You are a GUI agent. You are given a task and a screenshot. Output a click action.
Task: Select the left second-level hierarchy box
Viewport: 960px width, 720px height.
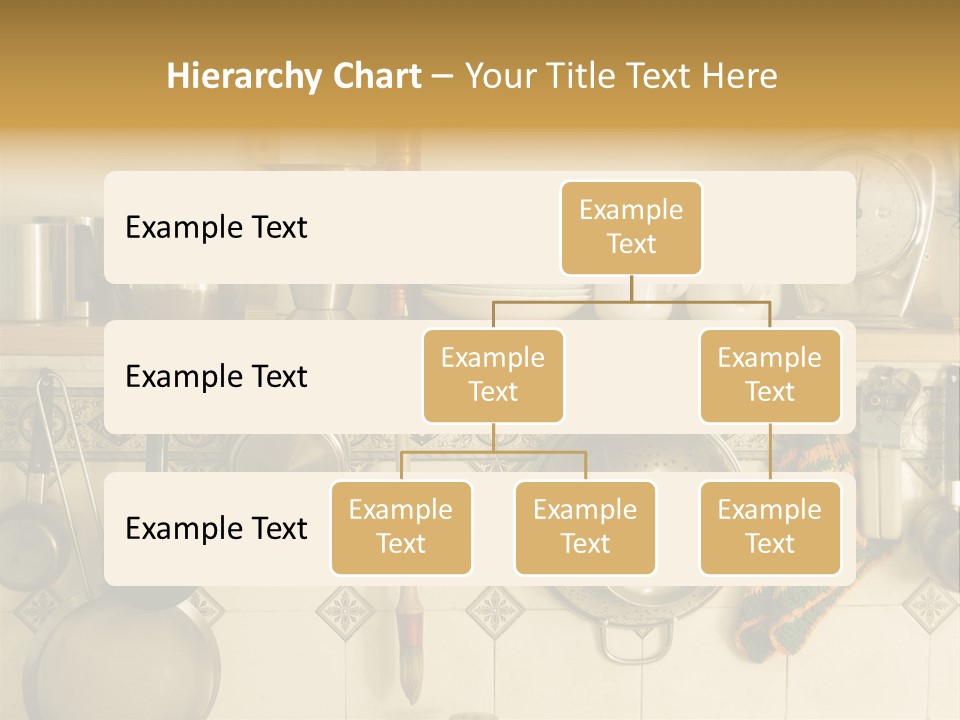[x=493, y=375]
